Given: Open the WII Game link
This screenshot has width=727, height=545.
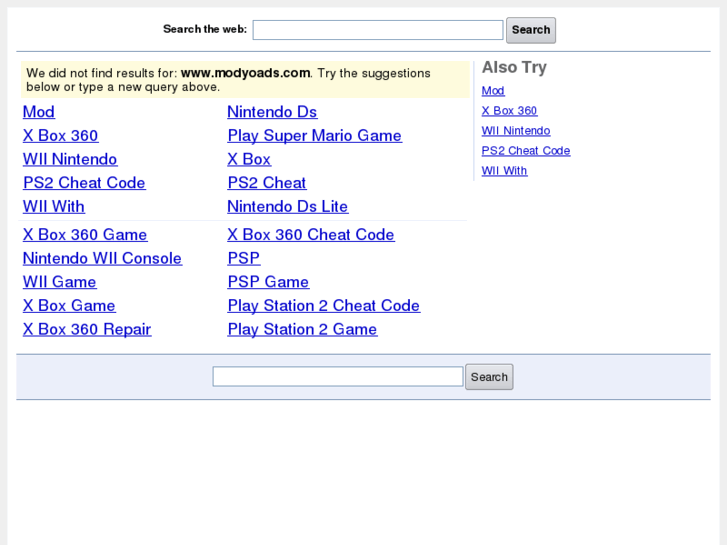Looking at the screenshot, I should [60, 282].
